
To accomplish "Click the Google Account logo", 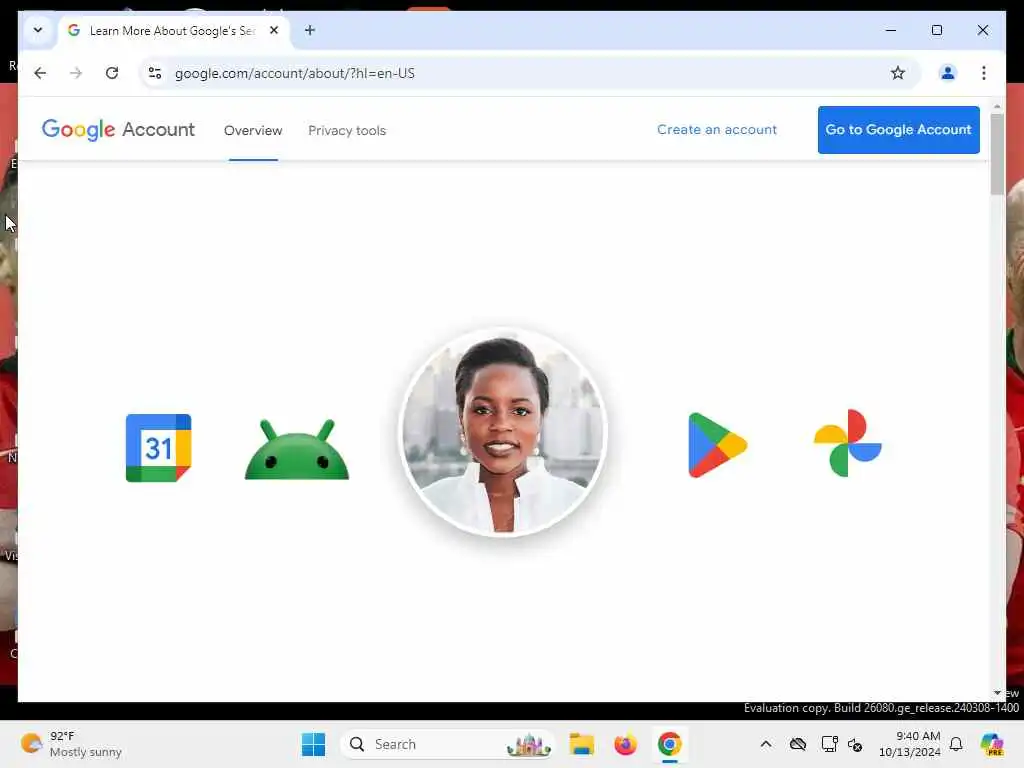I will tap(118, 129).
